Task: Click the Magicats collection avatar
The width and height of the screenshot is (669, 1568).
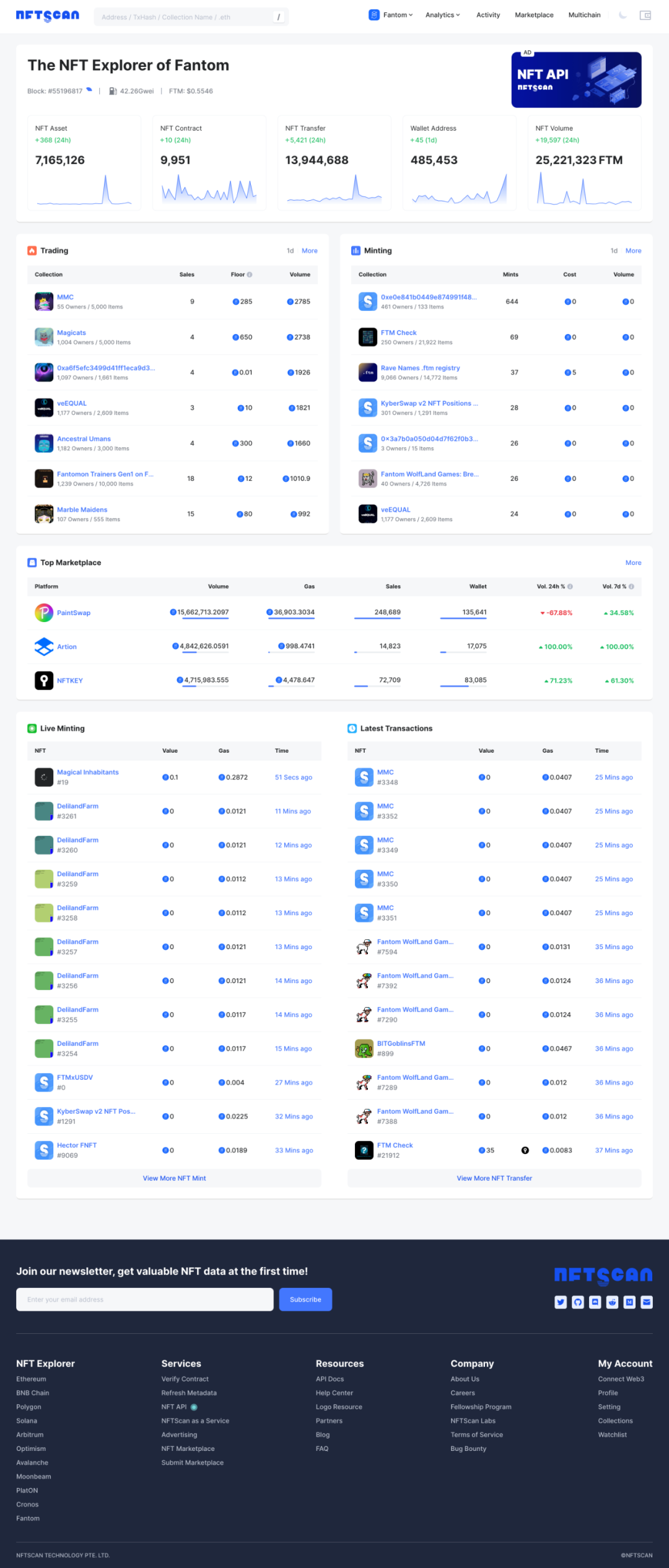Action: [x=44, y=337]
